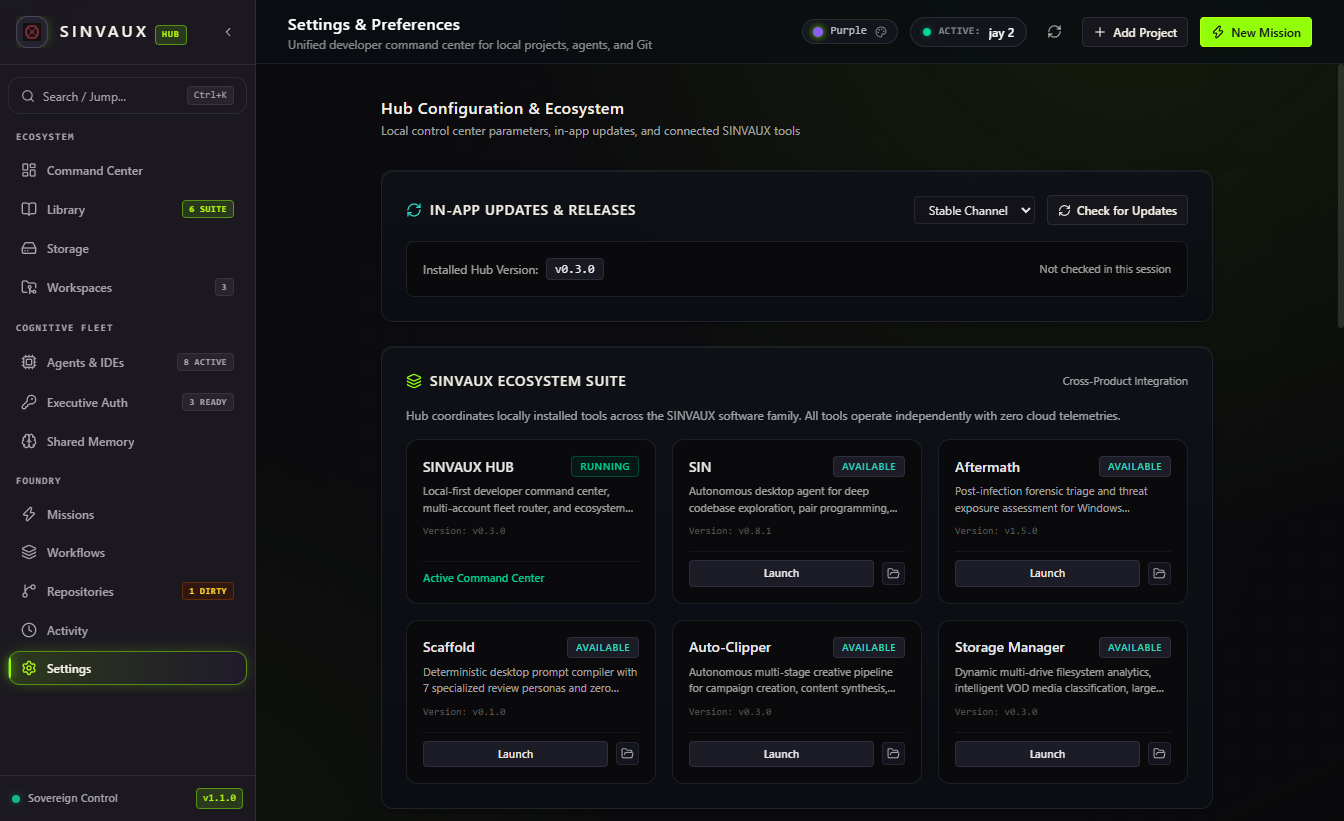
Task: Click the Search / Jump input field
Action: coord(127,96)
